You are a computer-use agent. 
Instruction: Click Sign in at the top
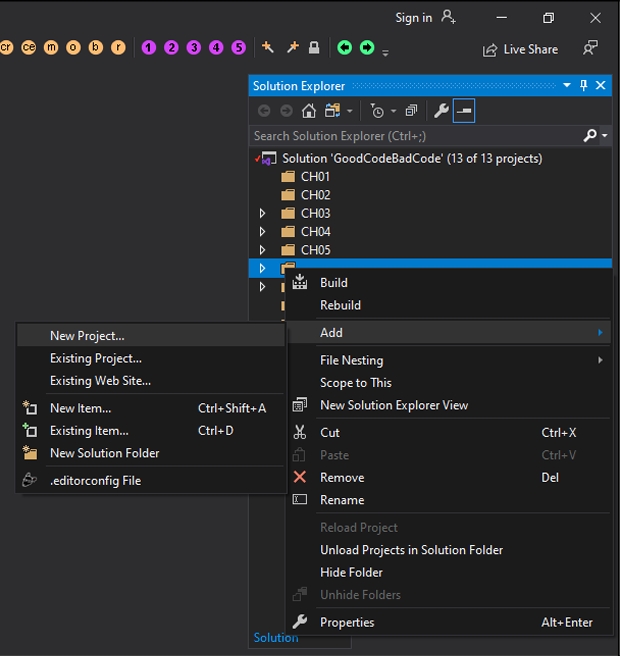(413, 17)
